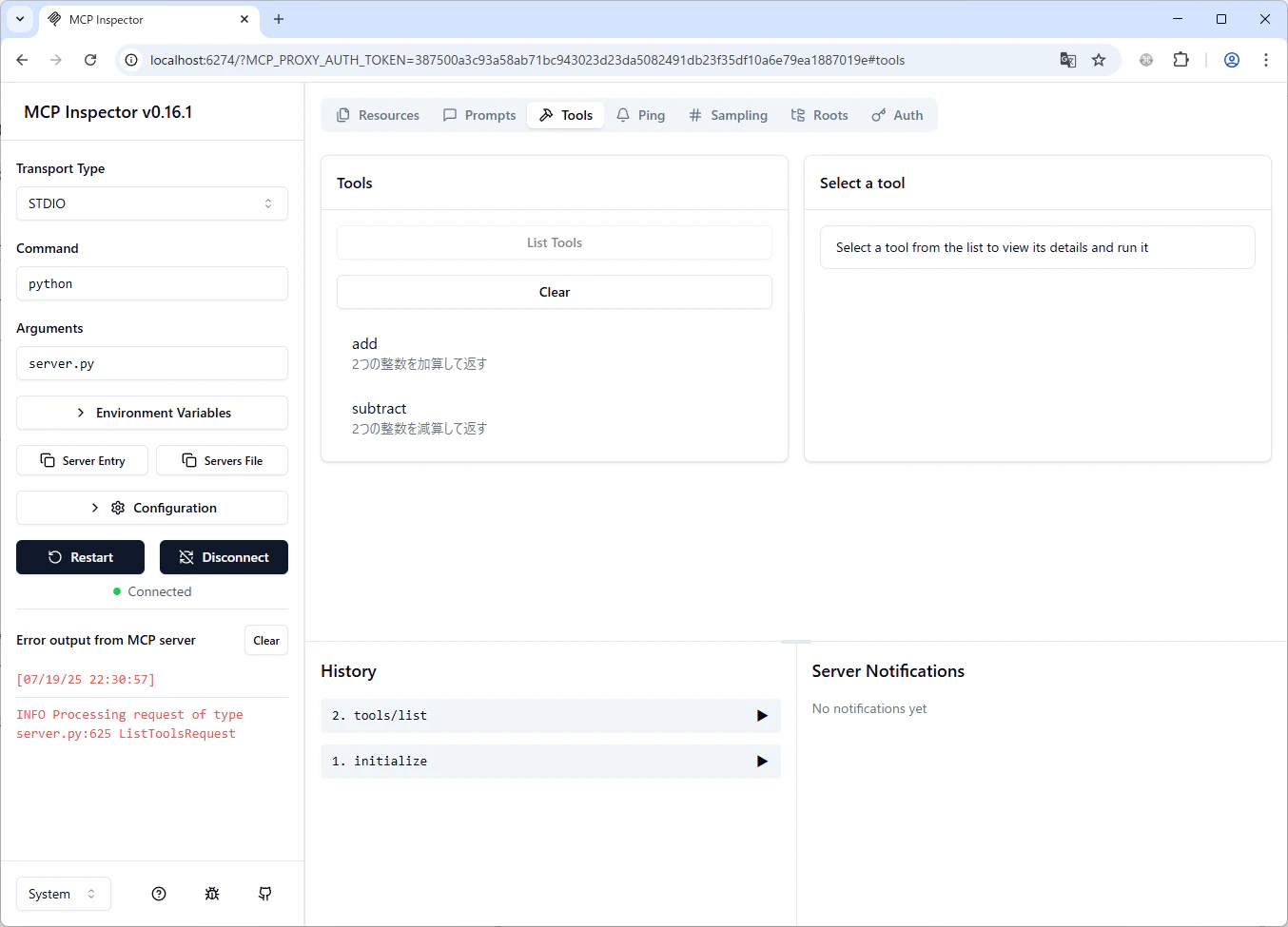This screenshot has width=1288, height=927.
Task: Open the Transport Type STDIO dropdown
Action: click(x=152, y=203)
